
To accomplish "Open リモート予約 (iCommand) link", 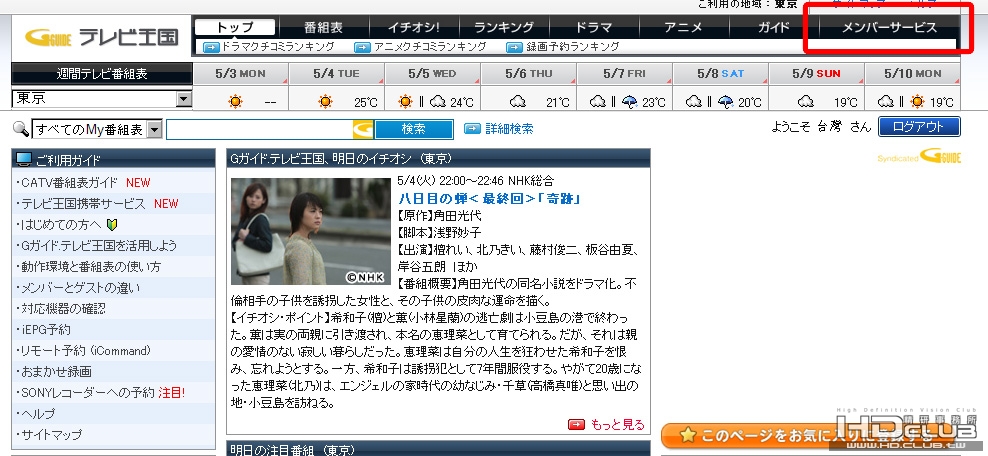I will pos(86,351).
